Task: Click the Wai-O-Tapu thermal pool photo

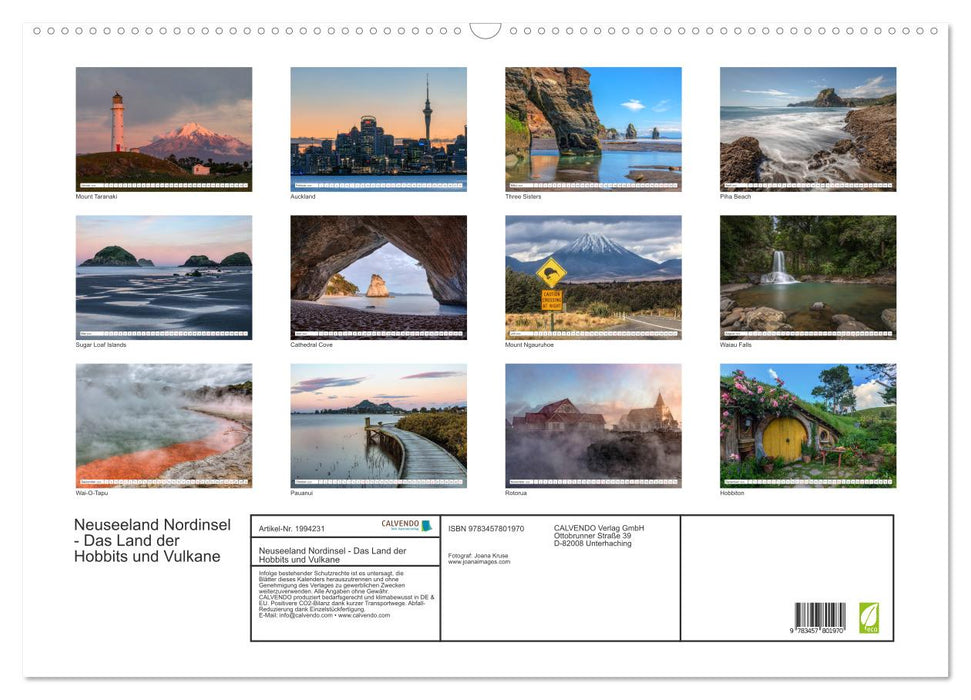Action: (163, 425)
